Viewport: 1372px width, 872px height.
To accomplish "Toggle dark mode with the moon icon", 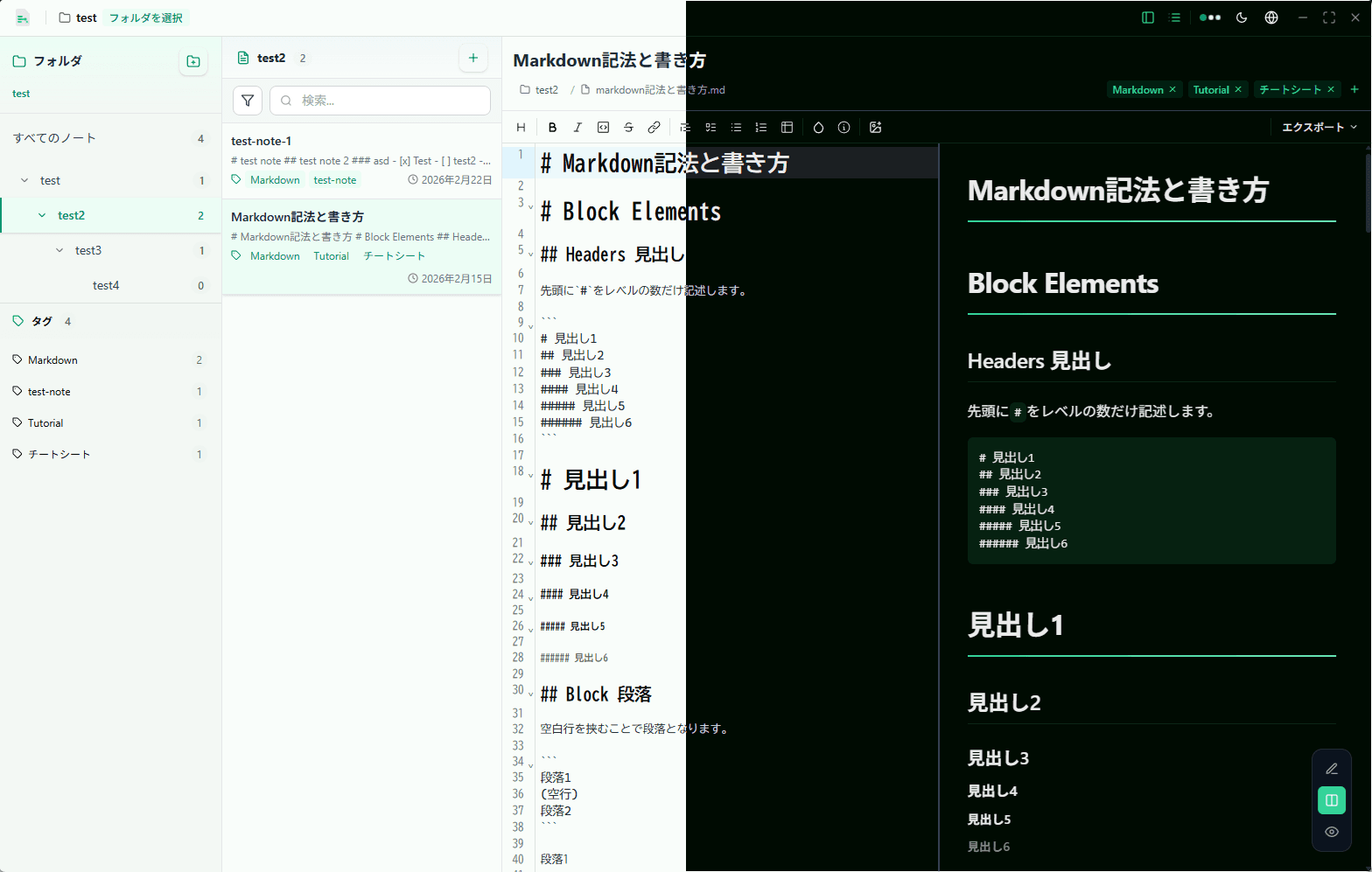I will tap(1242, 17).
